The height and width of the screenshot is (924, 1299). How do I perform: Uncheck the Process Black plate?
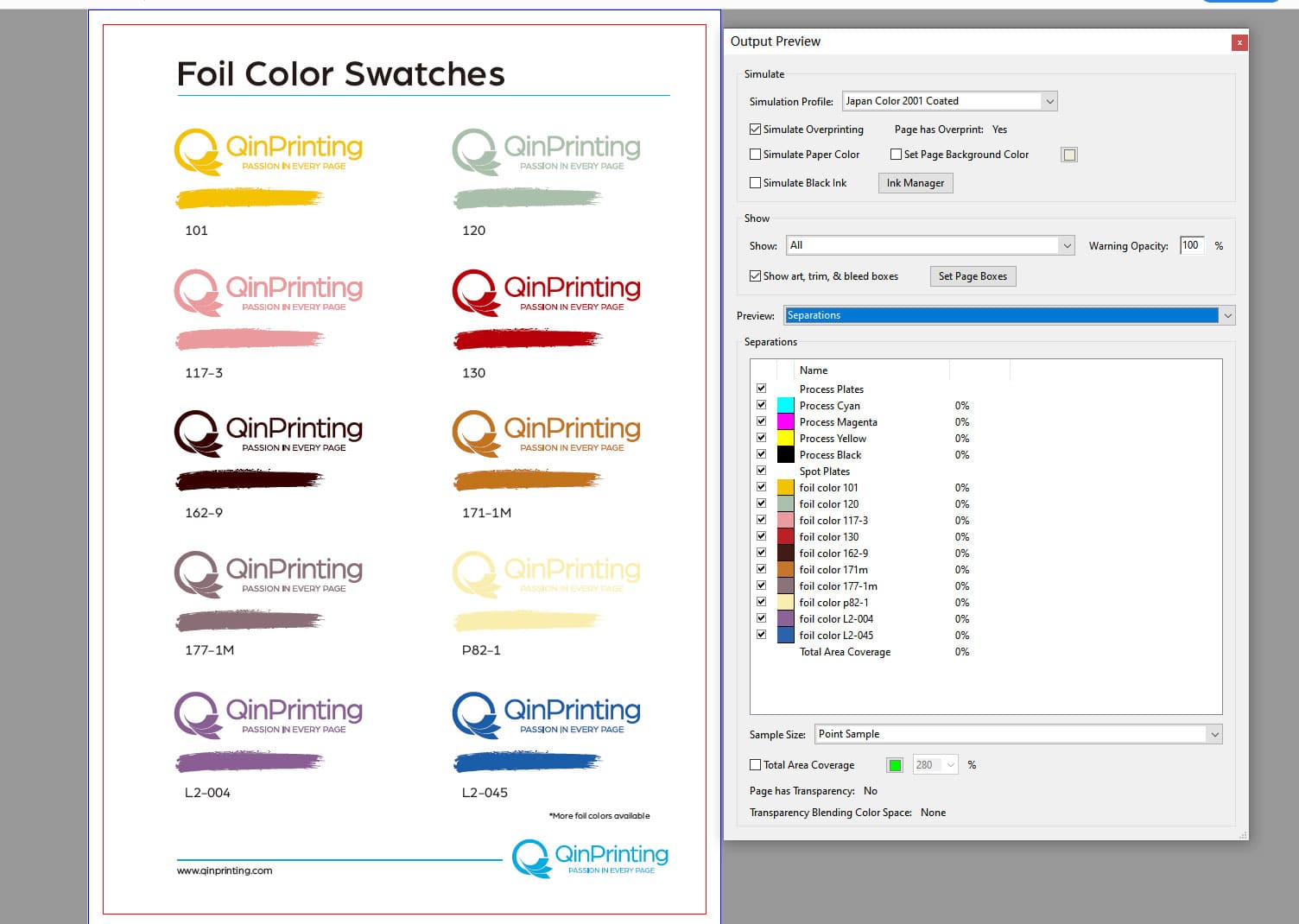click(761, 454)
